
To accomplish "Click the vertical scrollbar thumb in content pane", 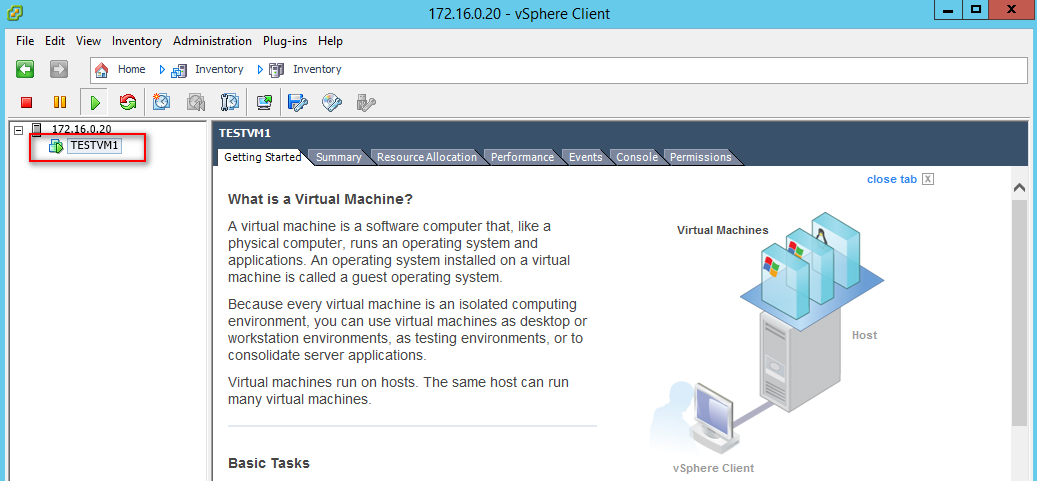I will coord(1019,311).
